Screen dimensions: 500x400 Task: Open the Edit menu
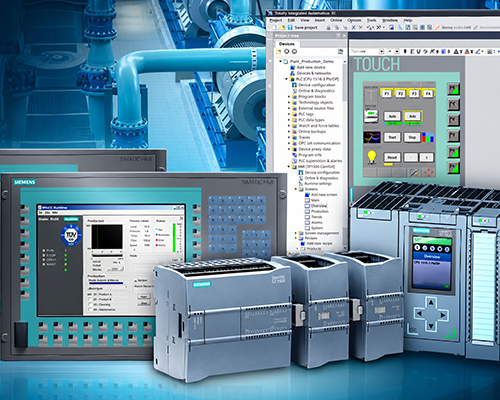pos(291,20)
